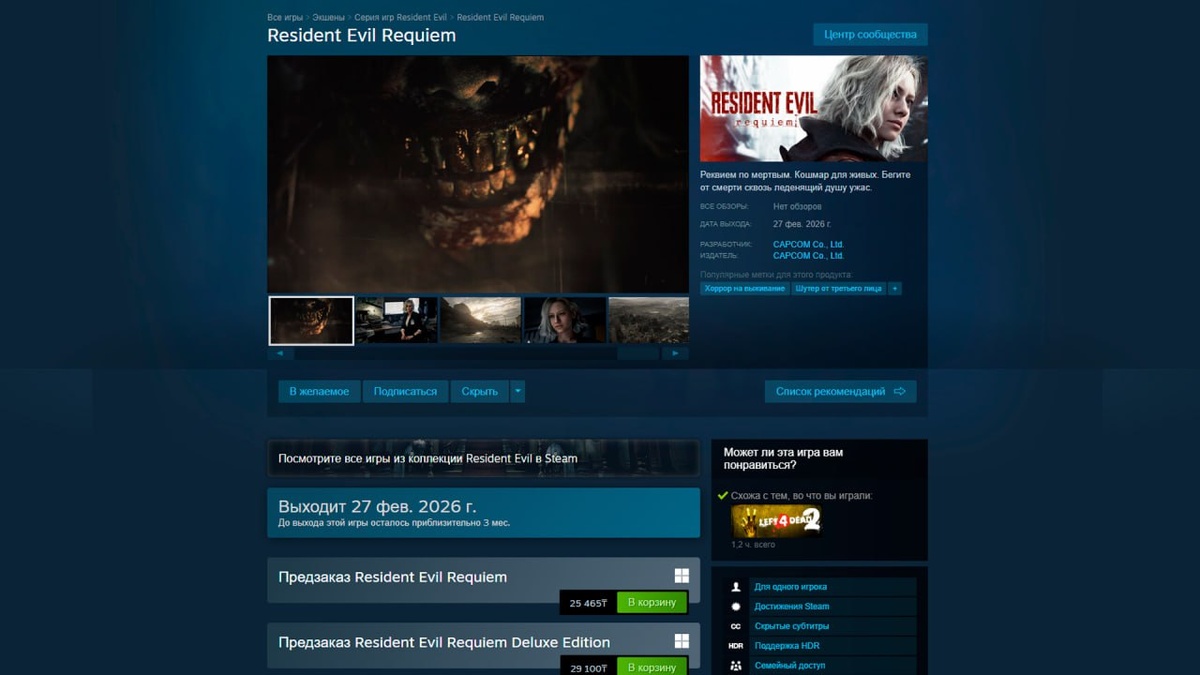
Task: Click the 'Resident Evil Requiem' page title
Action: point(361,35)
